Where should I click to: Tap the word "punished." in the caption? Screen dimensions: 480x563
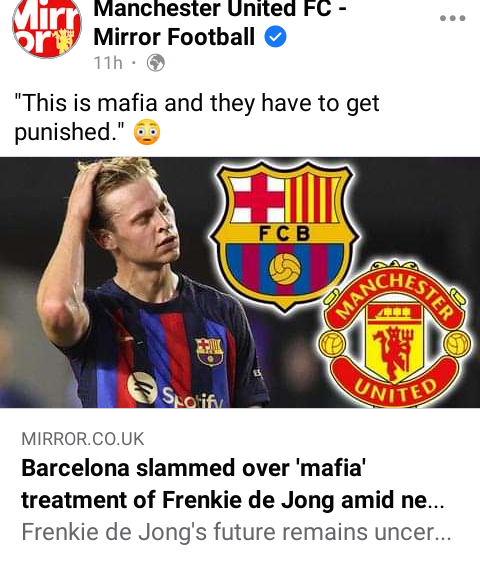point(69,132)
